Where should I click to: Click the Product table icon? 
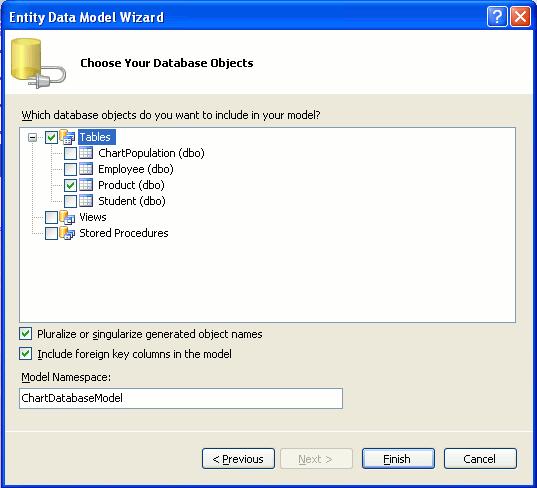coord(86,185)
